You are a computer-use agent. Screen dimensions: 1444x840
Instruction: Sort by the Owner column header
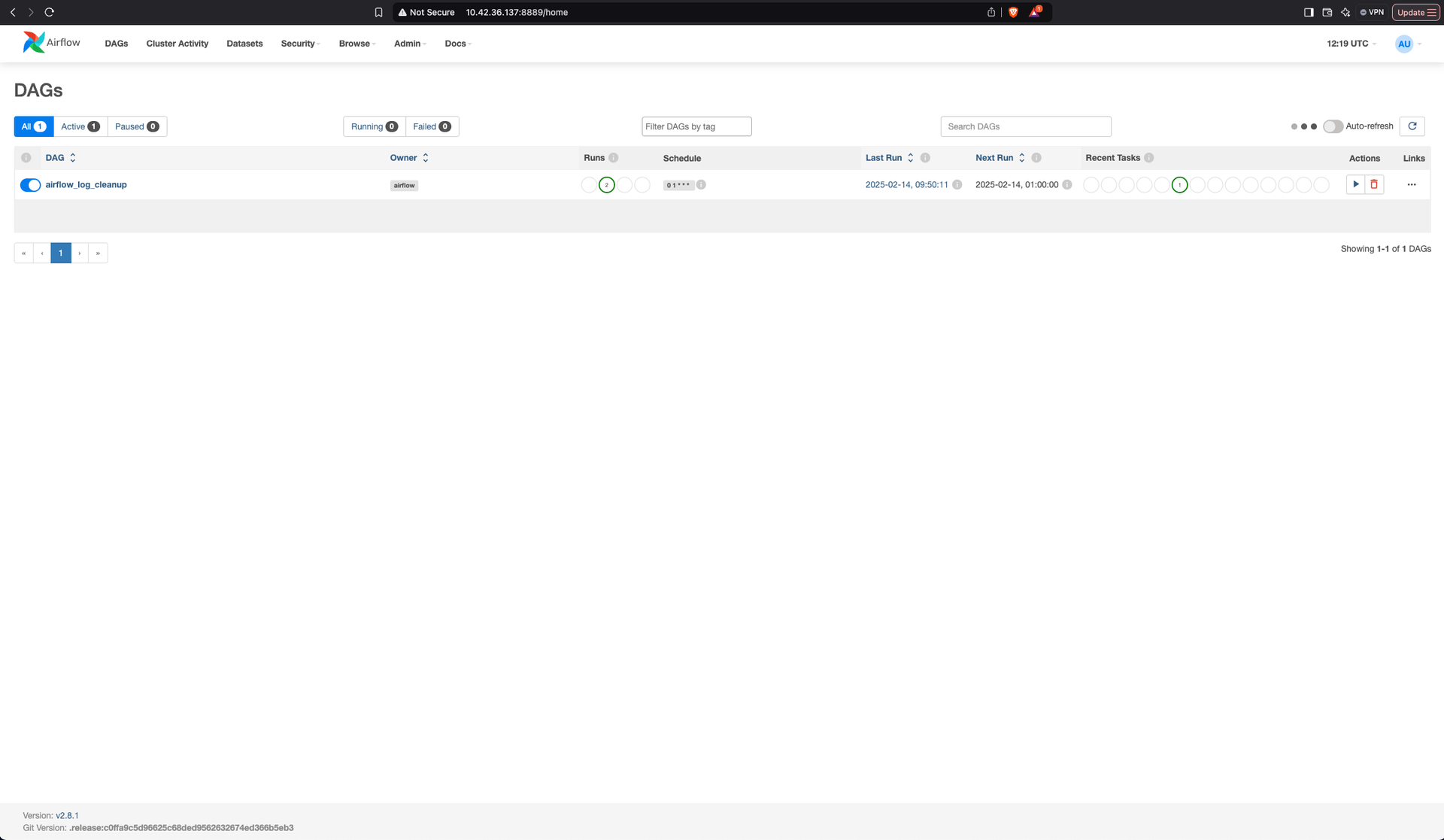point(409,158)
